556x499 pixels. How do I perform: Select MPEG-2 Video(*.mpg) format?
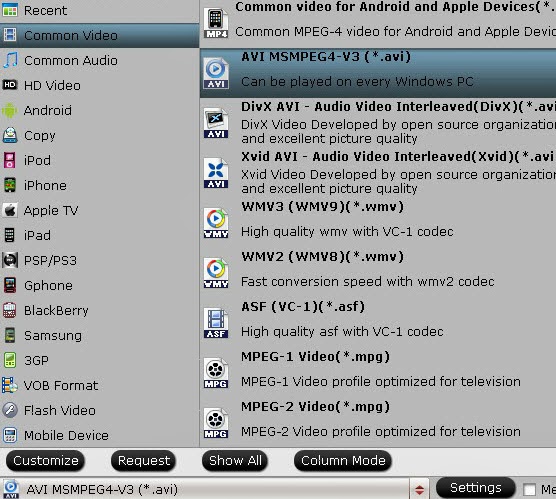pyautogui.click(x=378, y=423)
